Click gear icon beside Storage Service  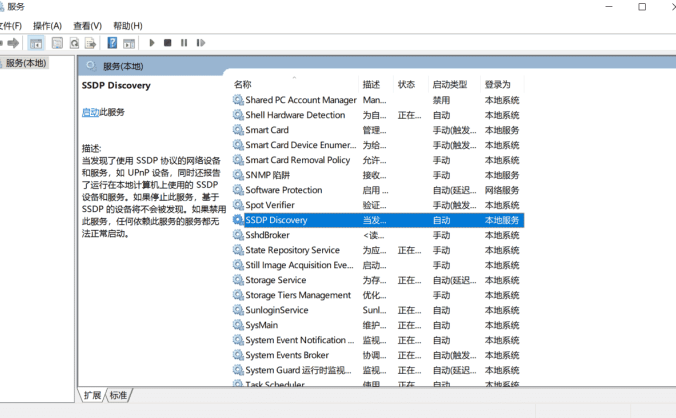point(238,280)
